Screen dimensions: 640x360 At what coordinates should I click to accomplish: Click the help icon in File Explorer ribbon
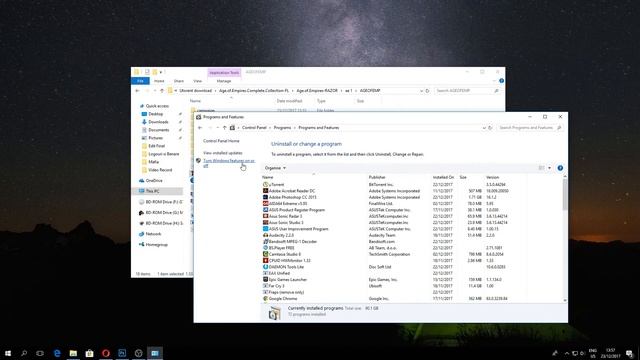point(501,81)
